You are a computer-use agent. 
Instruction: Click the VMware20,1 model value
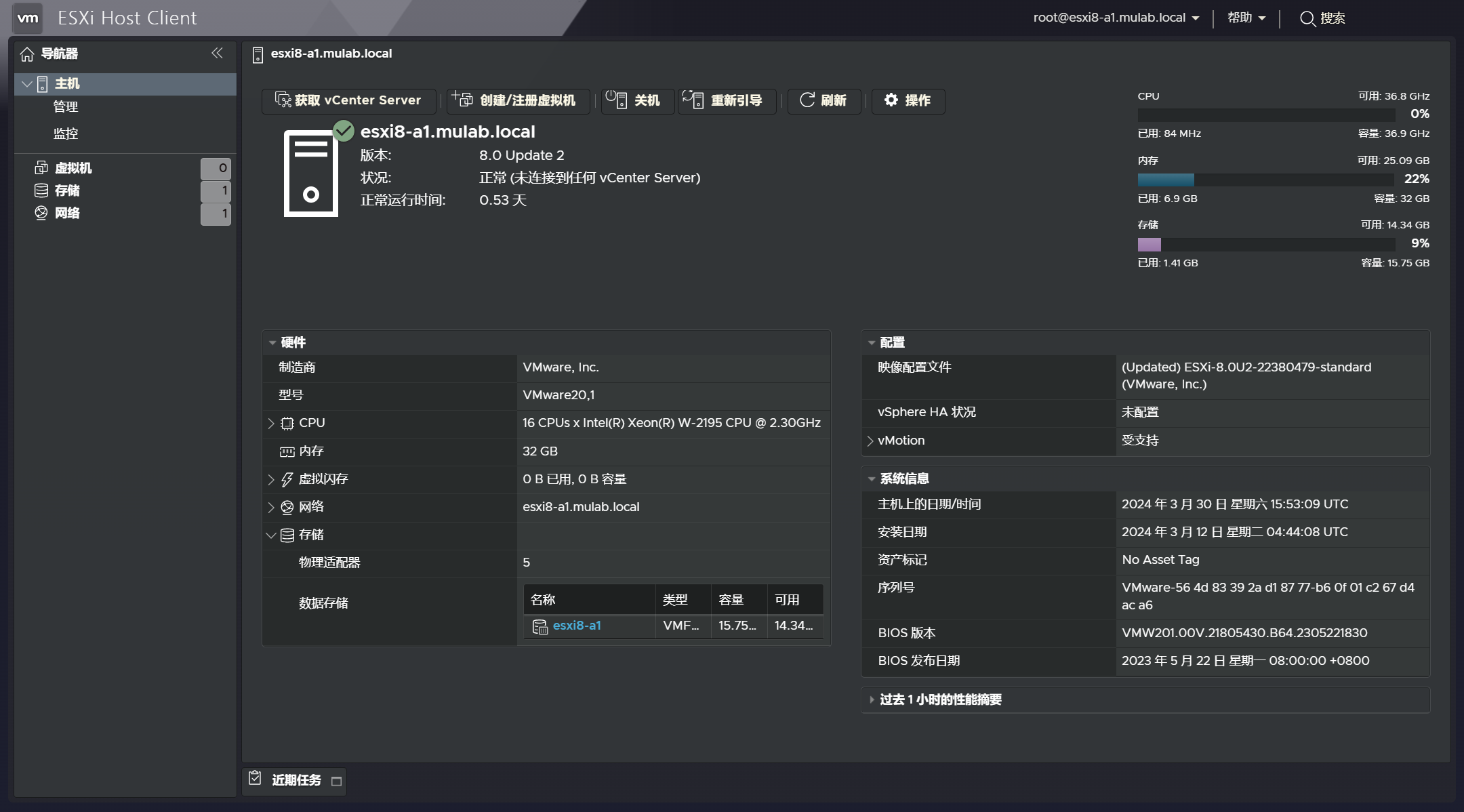[x=558, y=395]
